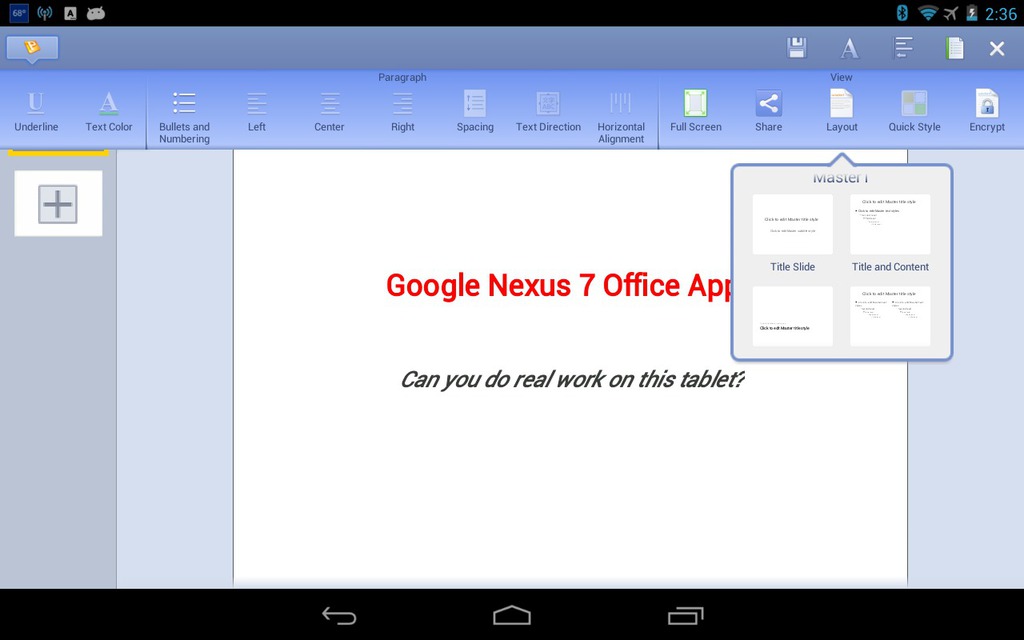Tap the Wi-Fi status icon
This screenshot has width=1024, height=640.
927,12
